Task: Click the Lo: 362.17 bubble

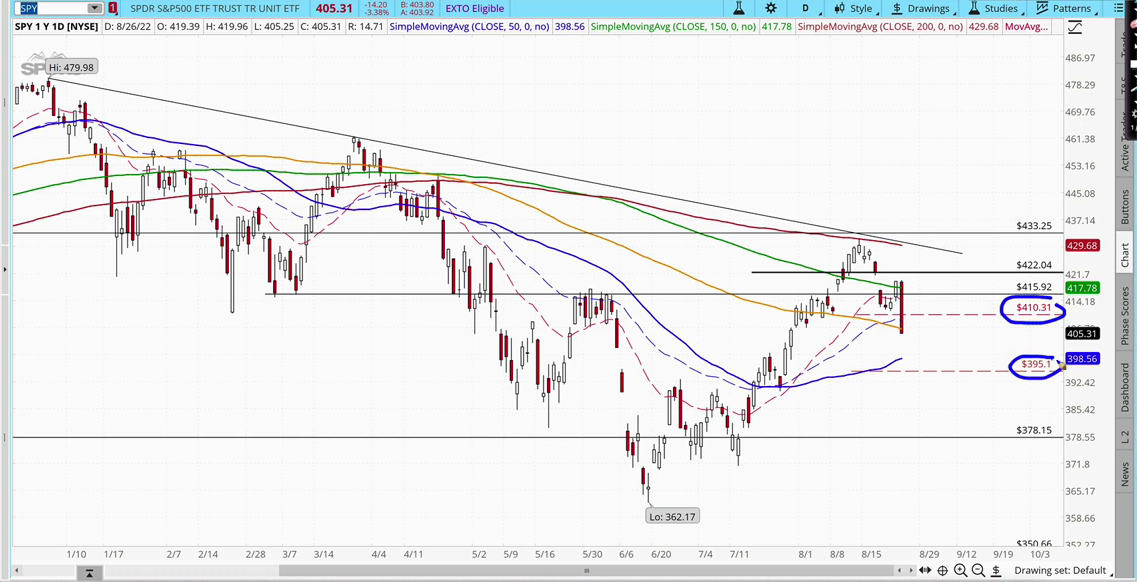Action: (x=673, y=517)
